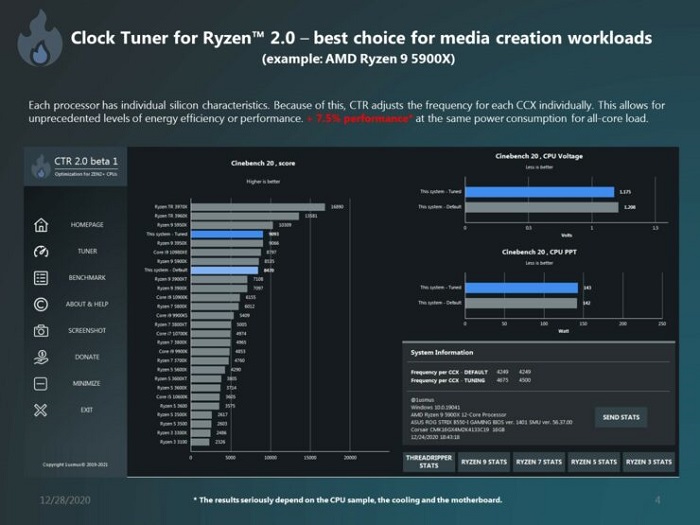Click the About & Help copyright icon
700x525 pixels.
point(41,304)
